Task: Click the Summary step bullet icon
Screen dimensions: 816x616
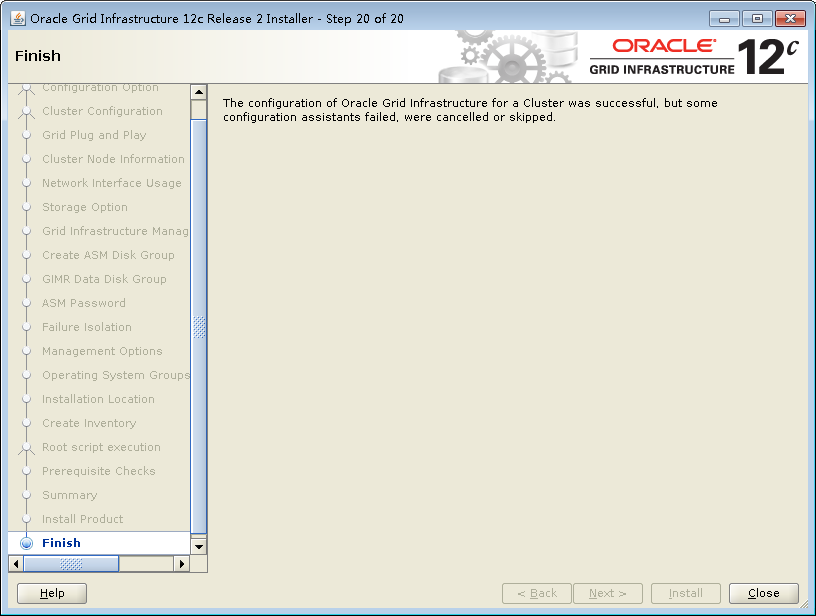Action: click(x=27, y=495)
